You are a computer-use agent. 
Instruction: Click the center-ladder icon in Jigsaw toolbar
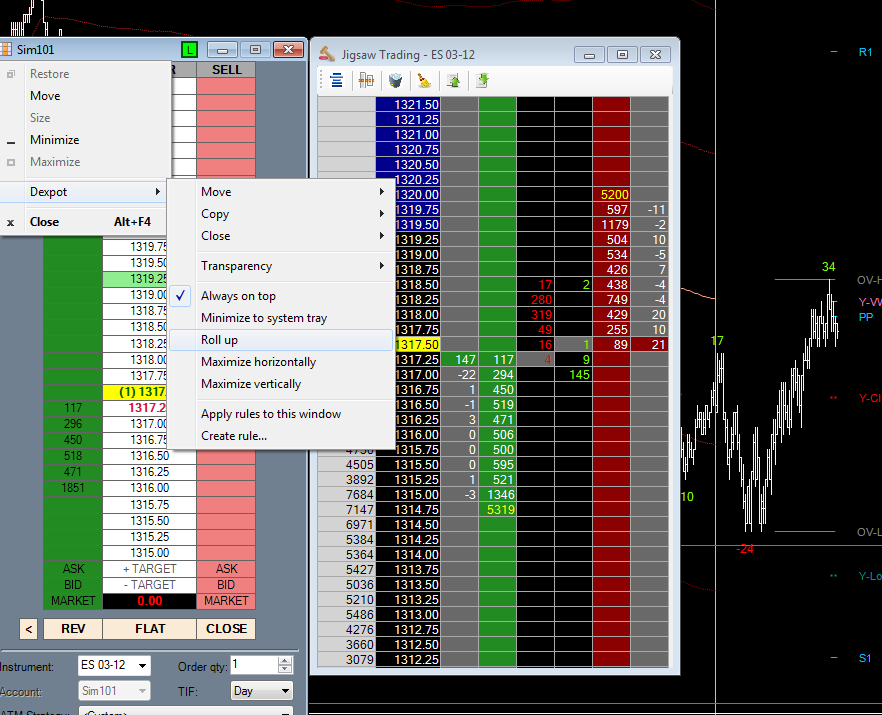pos(336,80)
